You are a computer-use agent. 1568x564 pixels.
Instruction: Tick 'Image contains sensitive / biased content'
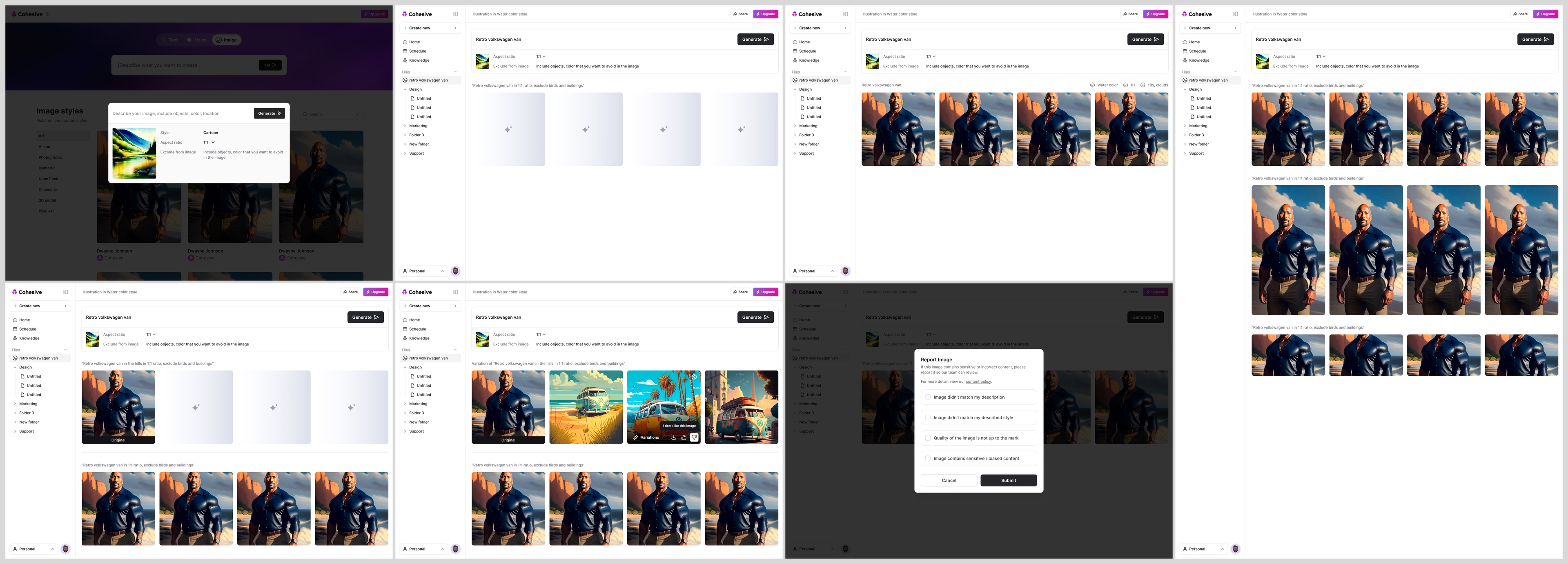coord(928,459)
